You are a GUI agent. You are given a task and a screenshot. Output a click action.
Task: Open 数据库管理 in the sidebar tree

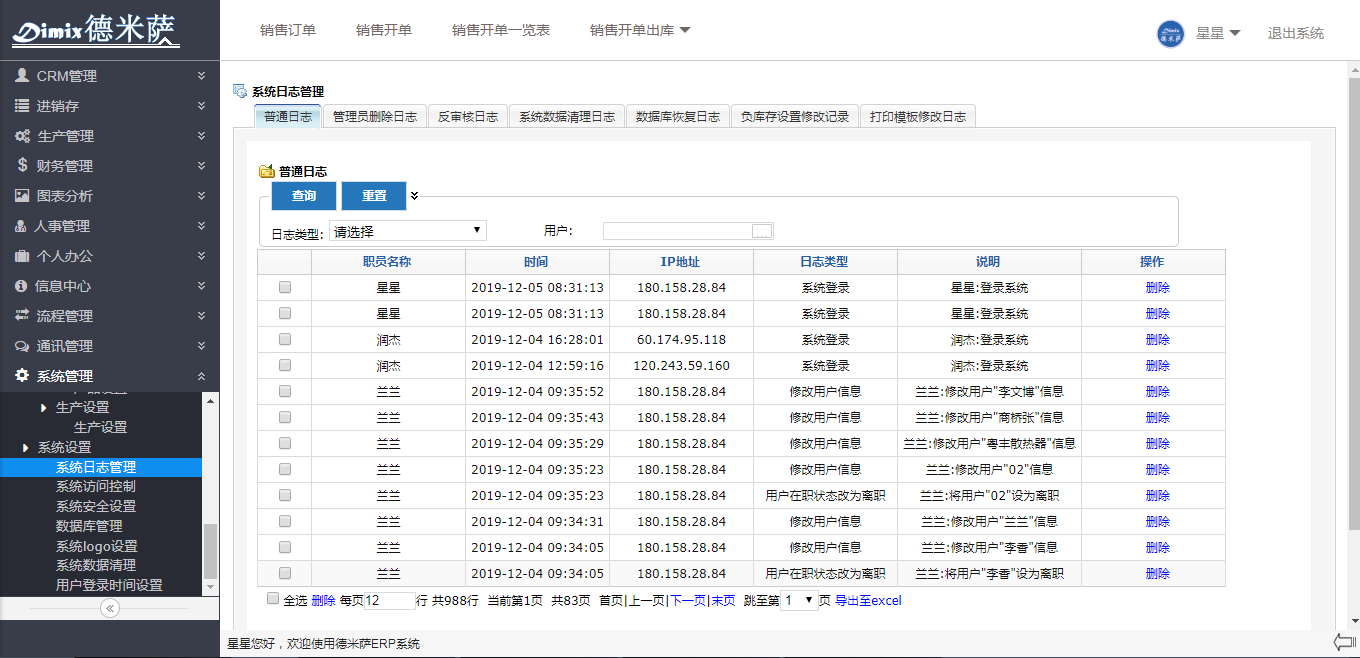[x=89, y=526]
